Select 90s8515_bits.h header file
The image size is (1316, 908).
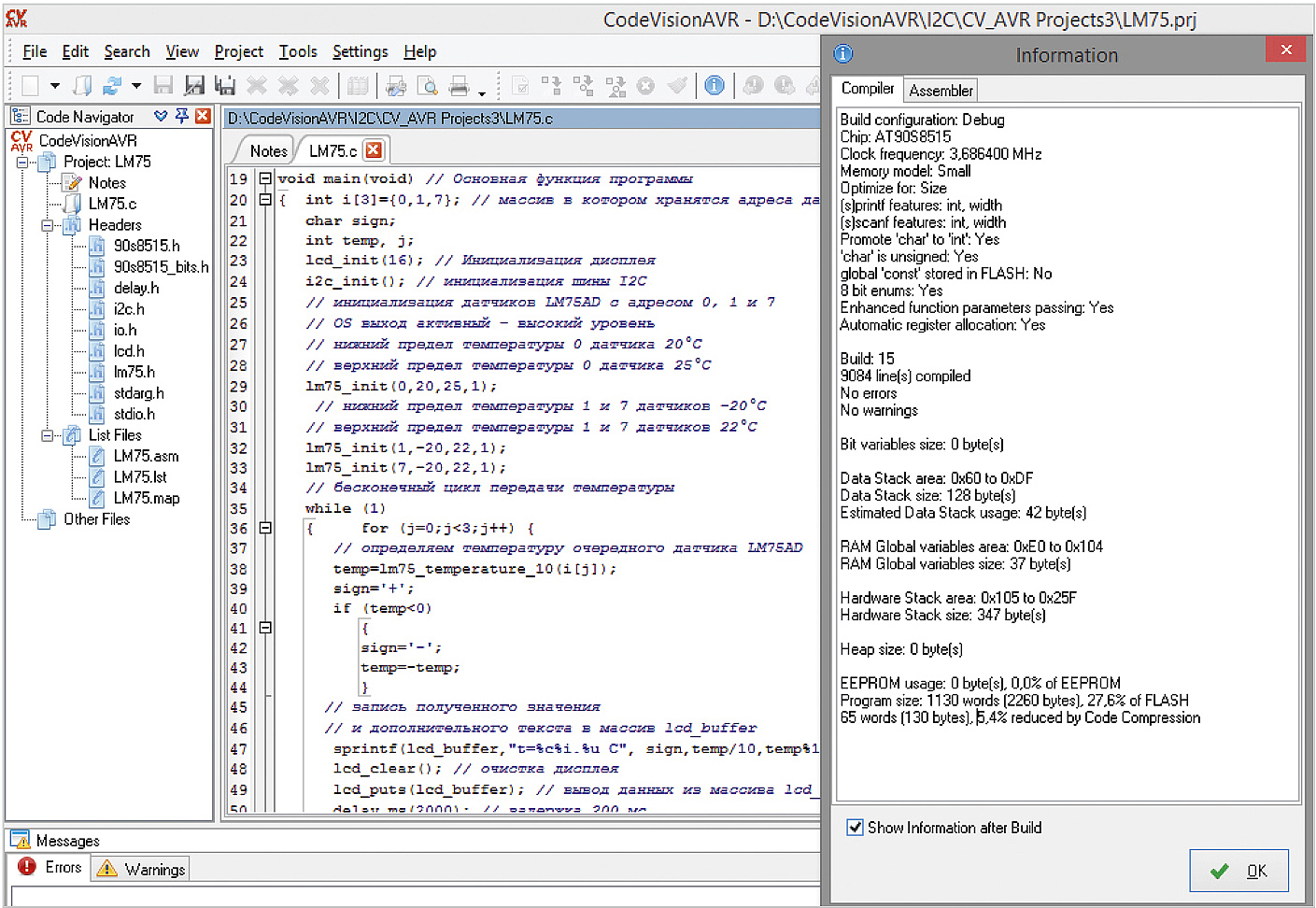tap(161, 267)
